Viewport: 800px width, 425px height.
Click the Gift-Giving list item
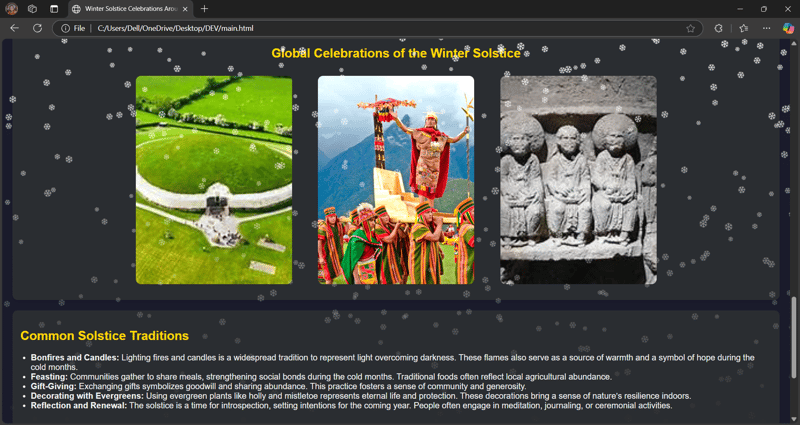[279, 386]
